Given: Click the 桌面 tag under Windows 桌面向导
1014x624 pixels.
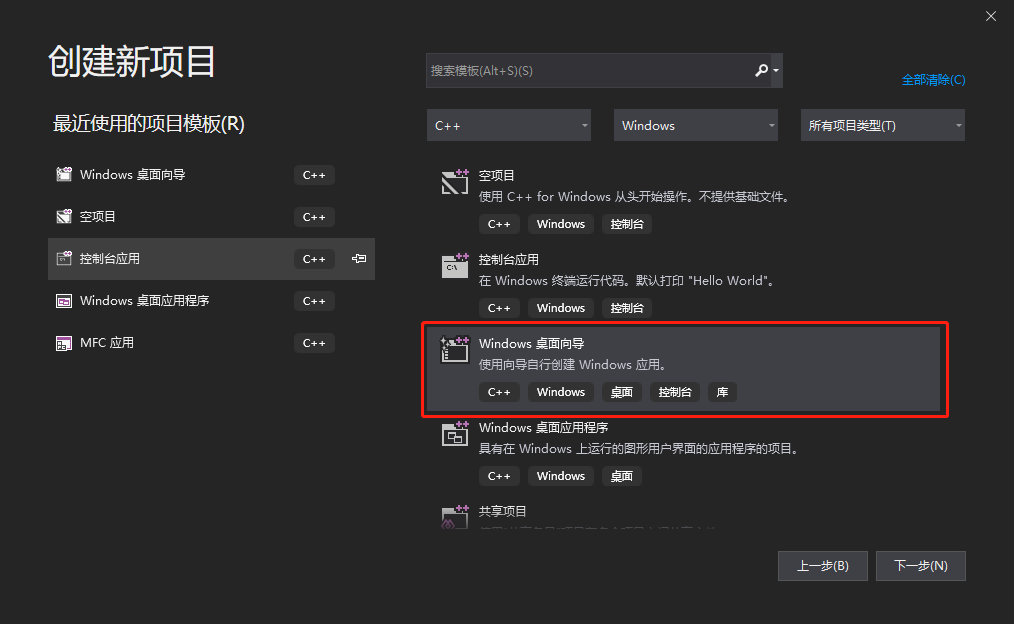Looking at the screenshot, I should (x=621, y=392).
